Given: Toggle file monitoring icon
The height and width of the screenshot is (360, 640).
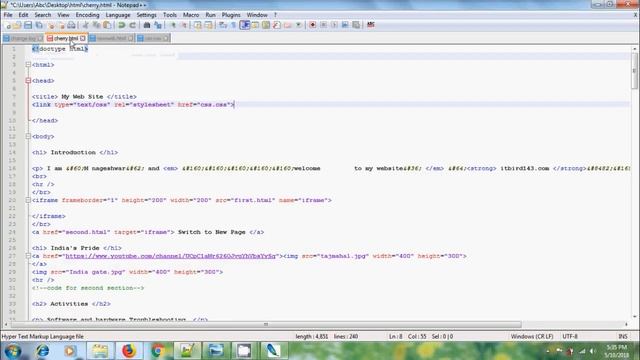Looking at the screenshot, I should (x=298, y=25).
